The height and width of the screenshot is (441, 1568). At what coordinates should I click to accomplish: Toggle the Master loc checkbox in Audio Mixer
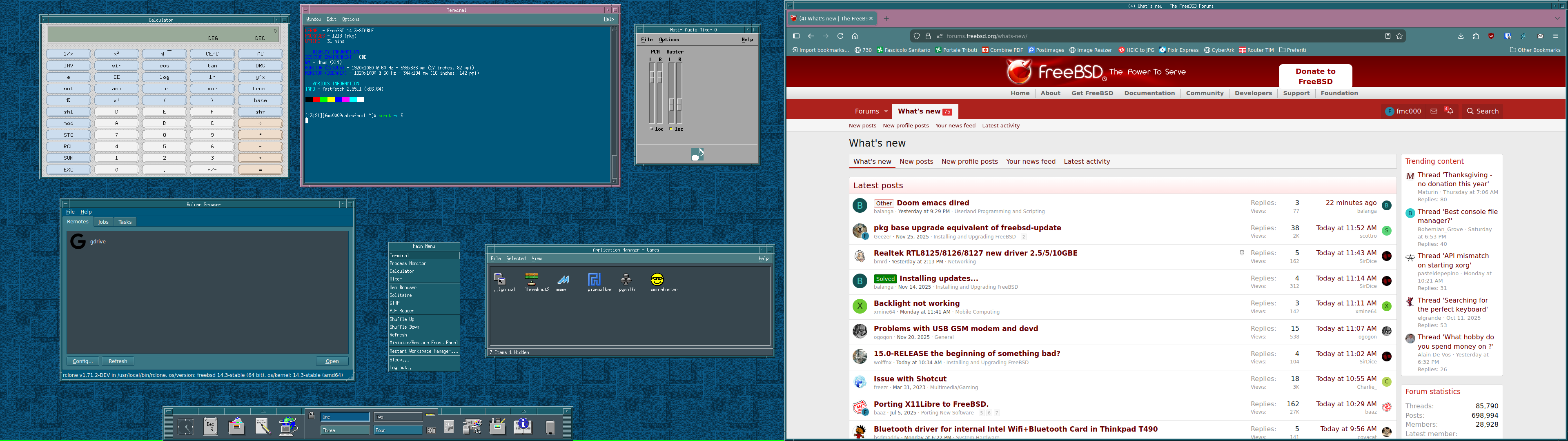pos(671,129)
